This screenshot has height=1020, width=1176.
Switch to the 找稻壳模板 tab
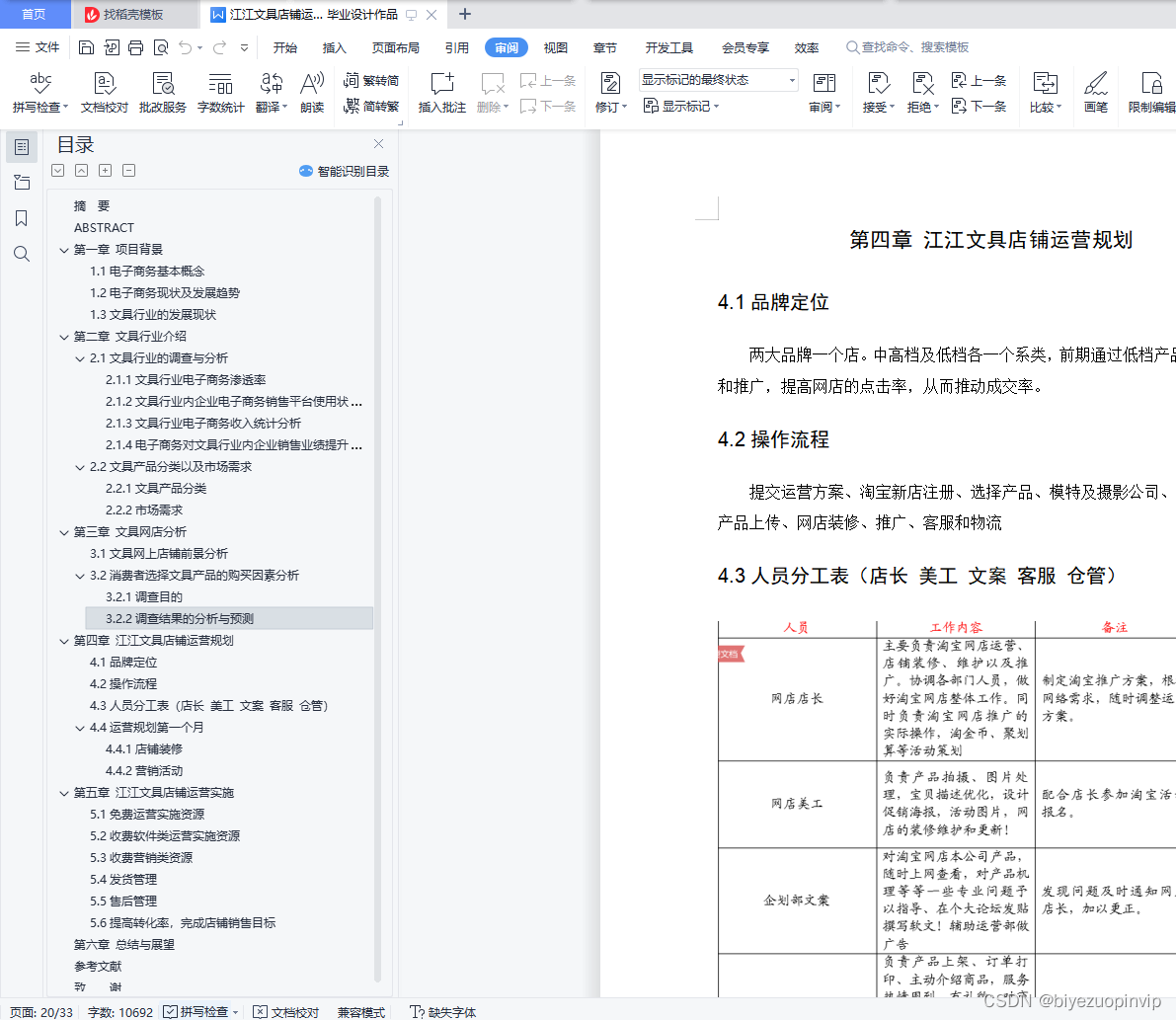(x=133, y=14)
